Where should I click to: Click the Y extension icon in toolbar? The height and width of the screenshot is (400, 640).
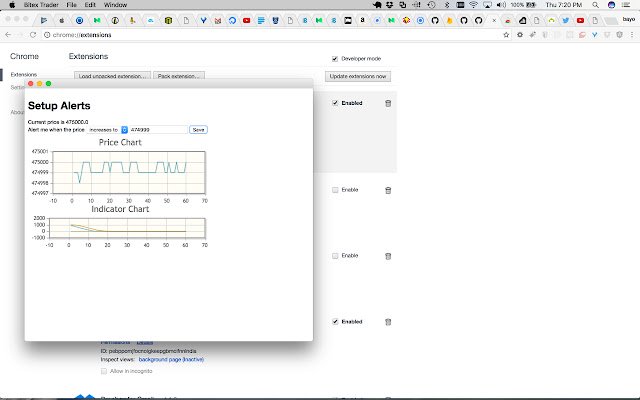pos(595,35)
